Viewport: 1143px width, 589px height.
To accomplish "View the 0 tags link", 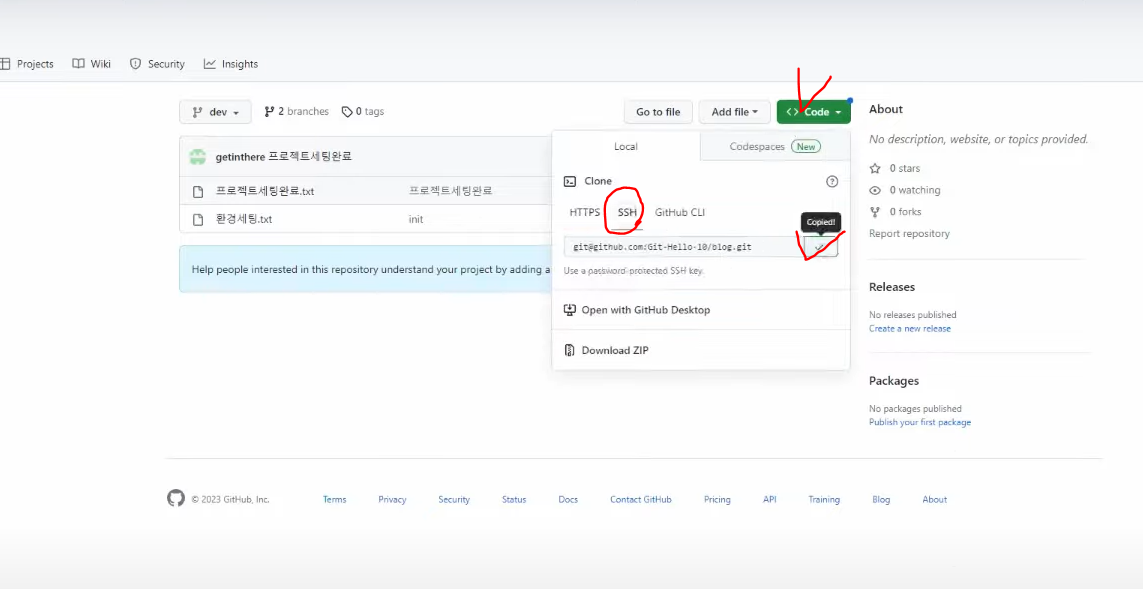I will 363,112.
